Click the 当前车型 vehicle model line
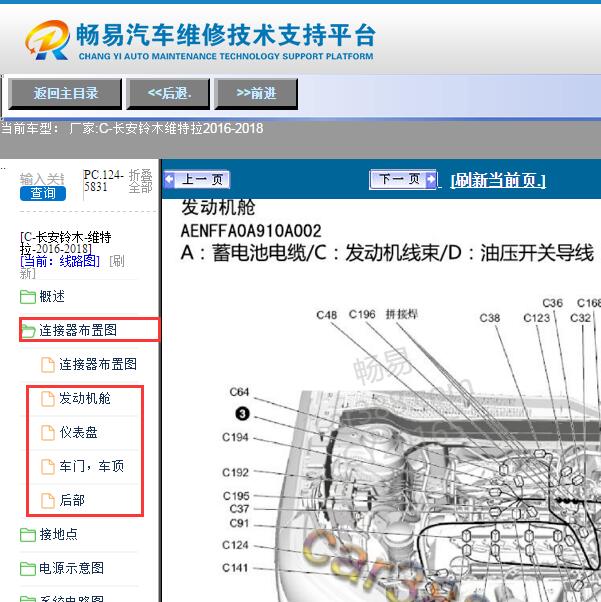 132,128
